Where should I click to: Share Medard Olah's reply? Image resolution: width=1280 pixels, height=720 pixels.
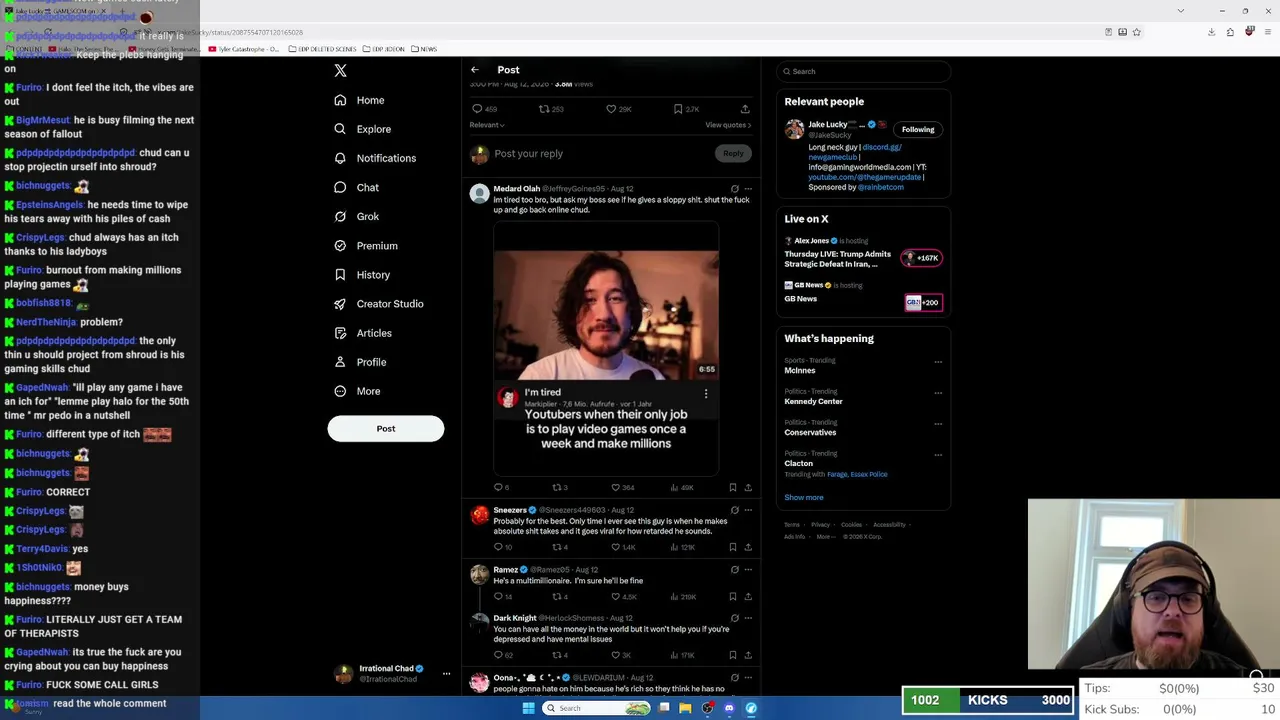coord(748,487)
